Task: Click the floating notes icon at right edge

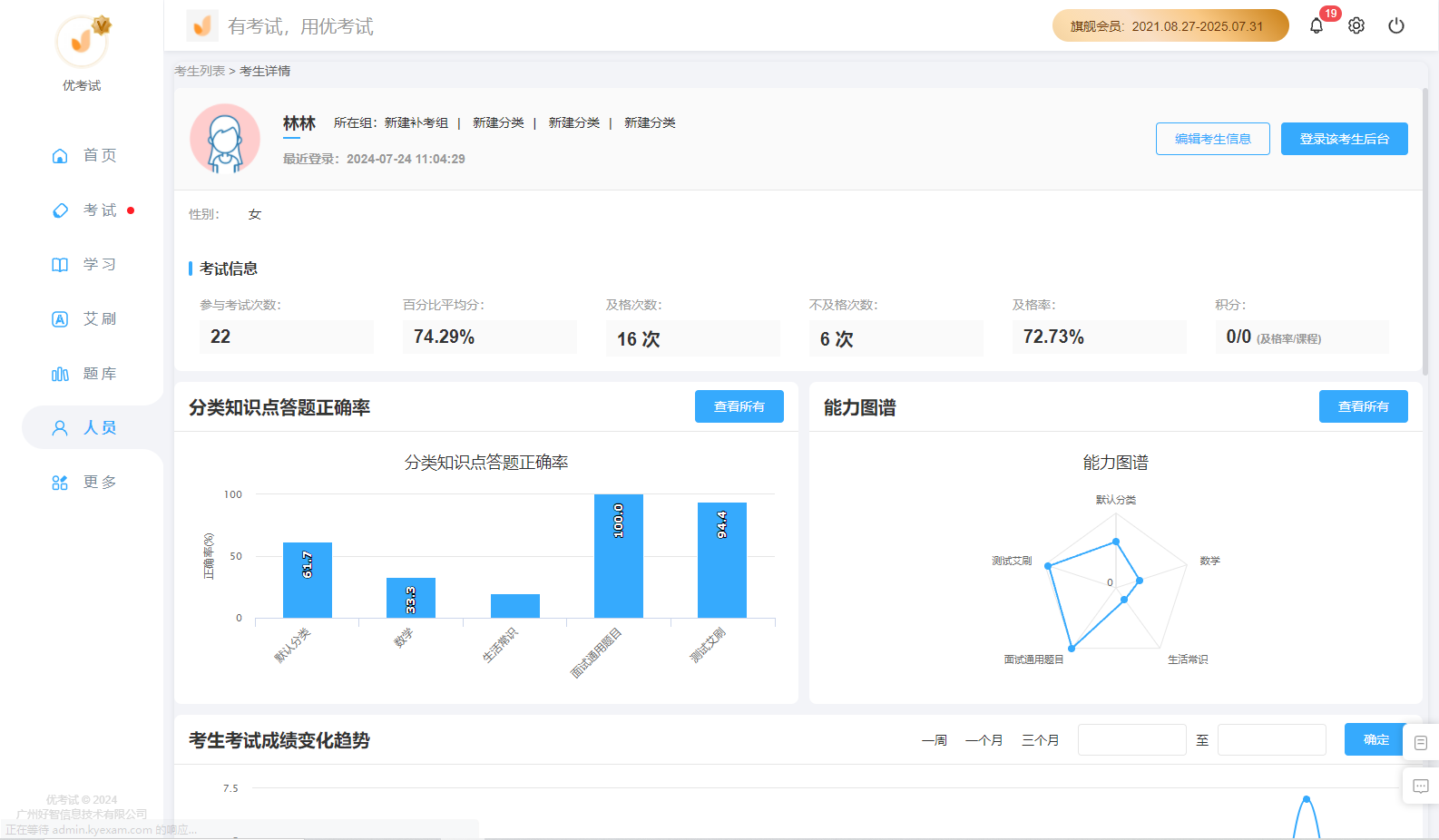Action: coord(1421,742)
